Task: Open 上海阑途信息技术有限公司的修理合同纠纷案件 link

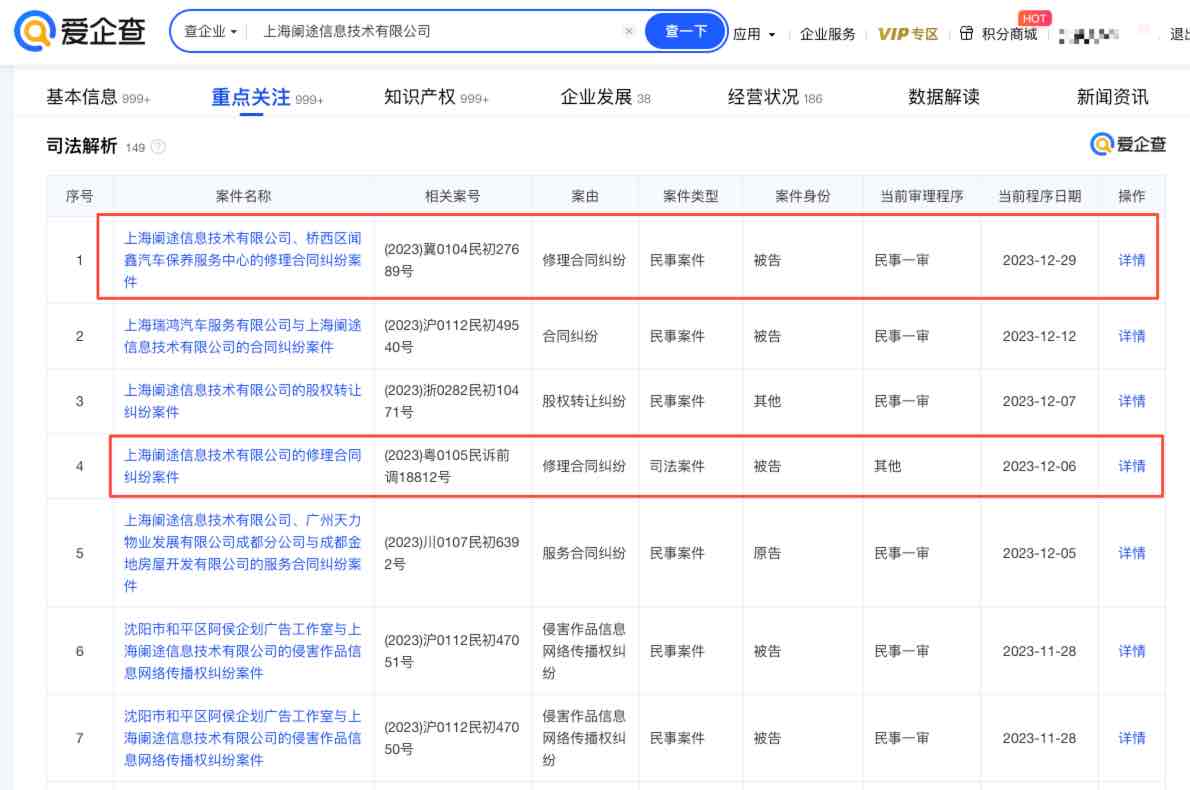Action: (243, 466)
